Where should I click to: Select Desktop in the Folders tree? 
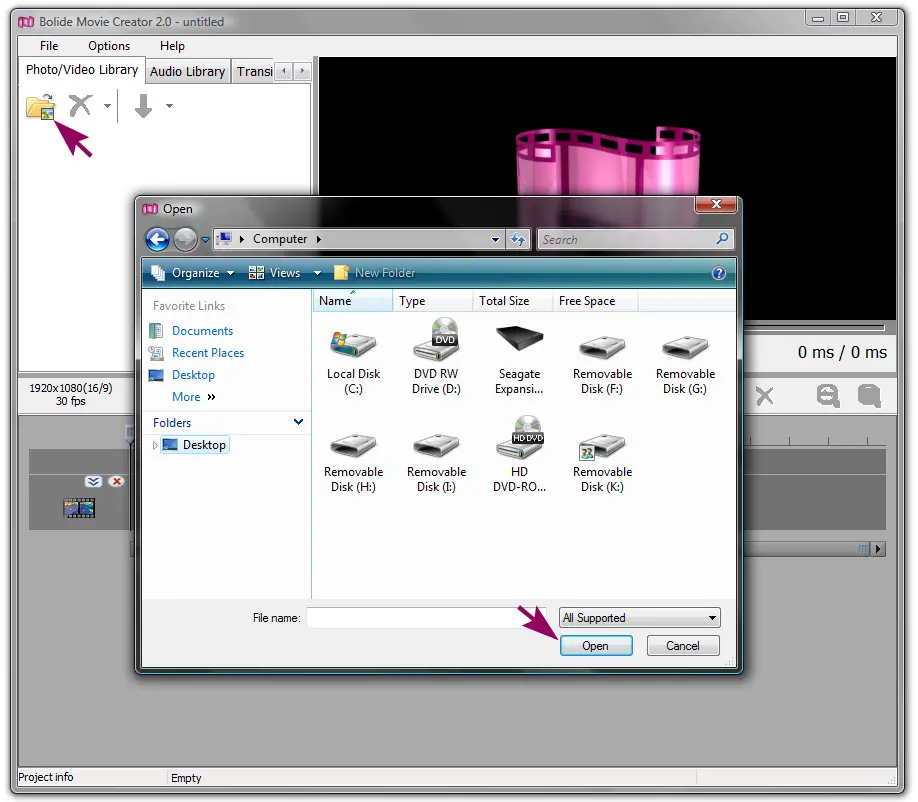coord(195,445)
